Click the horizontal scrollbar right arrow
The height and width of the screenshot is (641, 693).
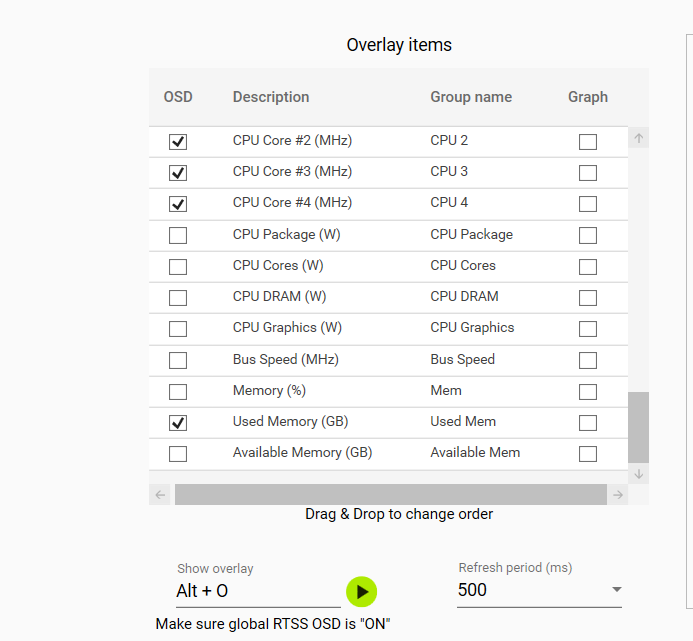tap(619, 495)
